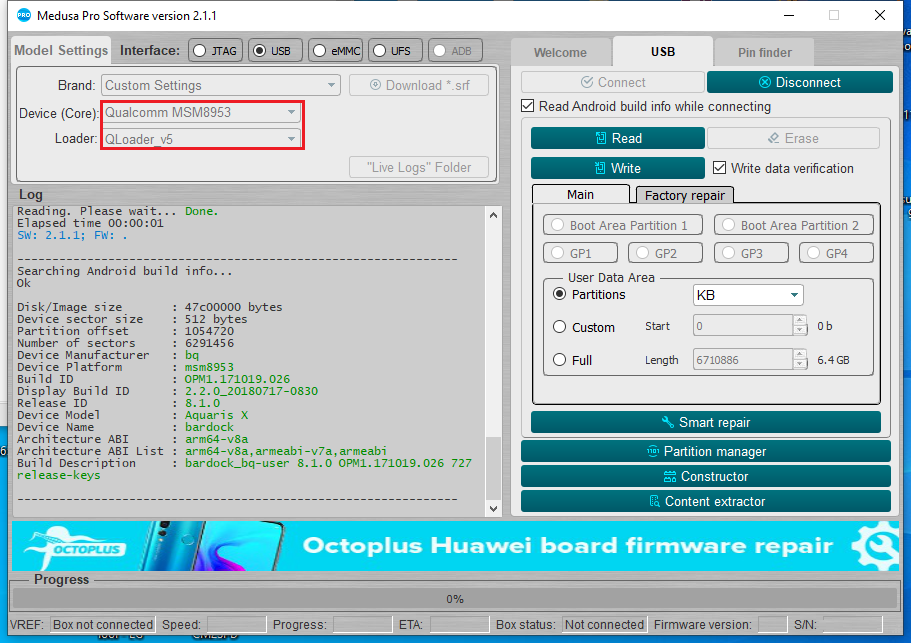Click the Erase eraser icon

(x=773, y=138)
